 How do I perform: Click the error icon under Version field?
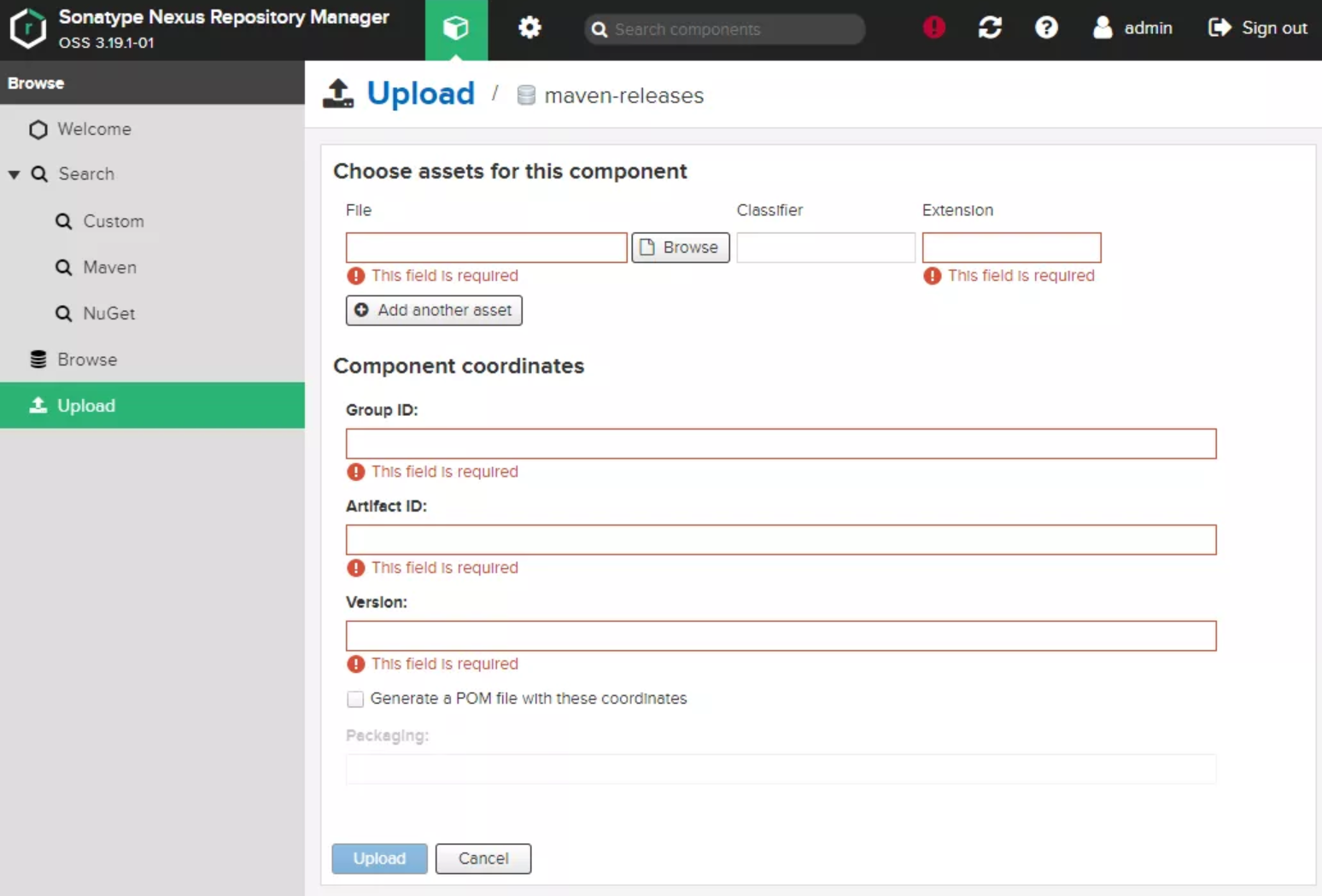[356, 664]
